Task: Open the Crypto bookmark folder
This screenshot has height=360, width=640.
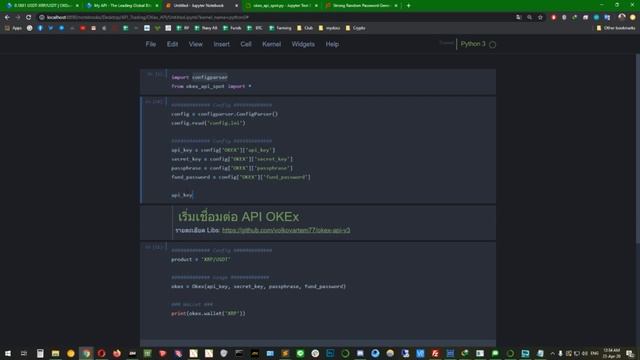Action: pyautogui.click(x=355, y=28)
